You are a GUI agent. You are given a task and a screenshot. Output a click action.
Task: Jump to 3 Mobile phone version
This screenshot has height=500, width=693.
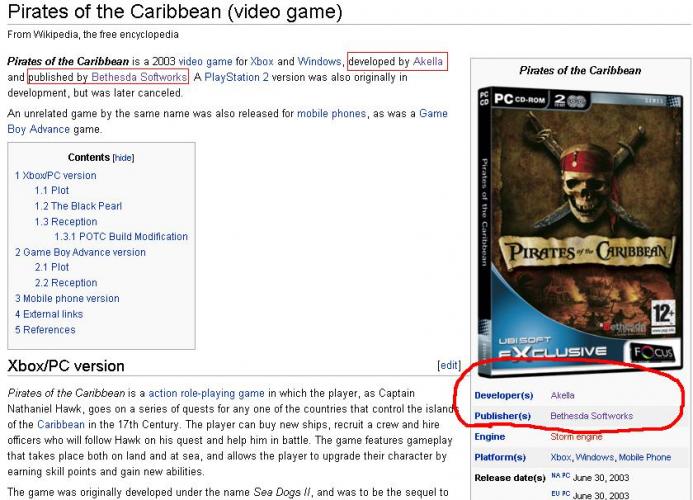pyautogui.click(x=67, y=298)
